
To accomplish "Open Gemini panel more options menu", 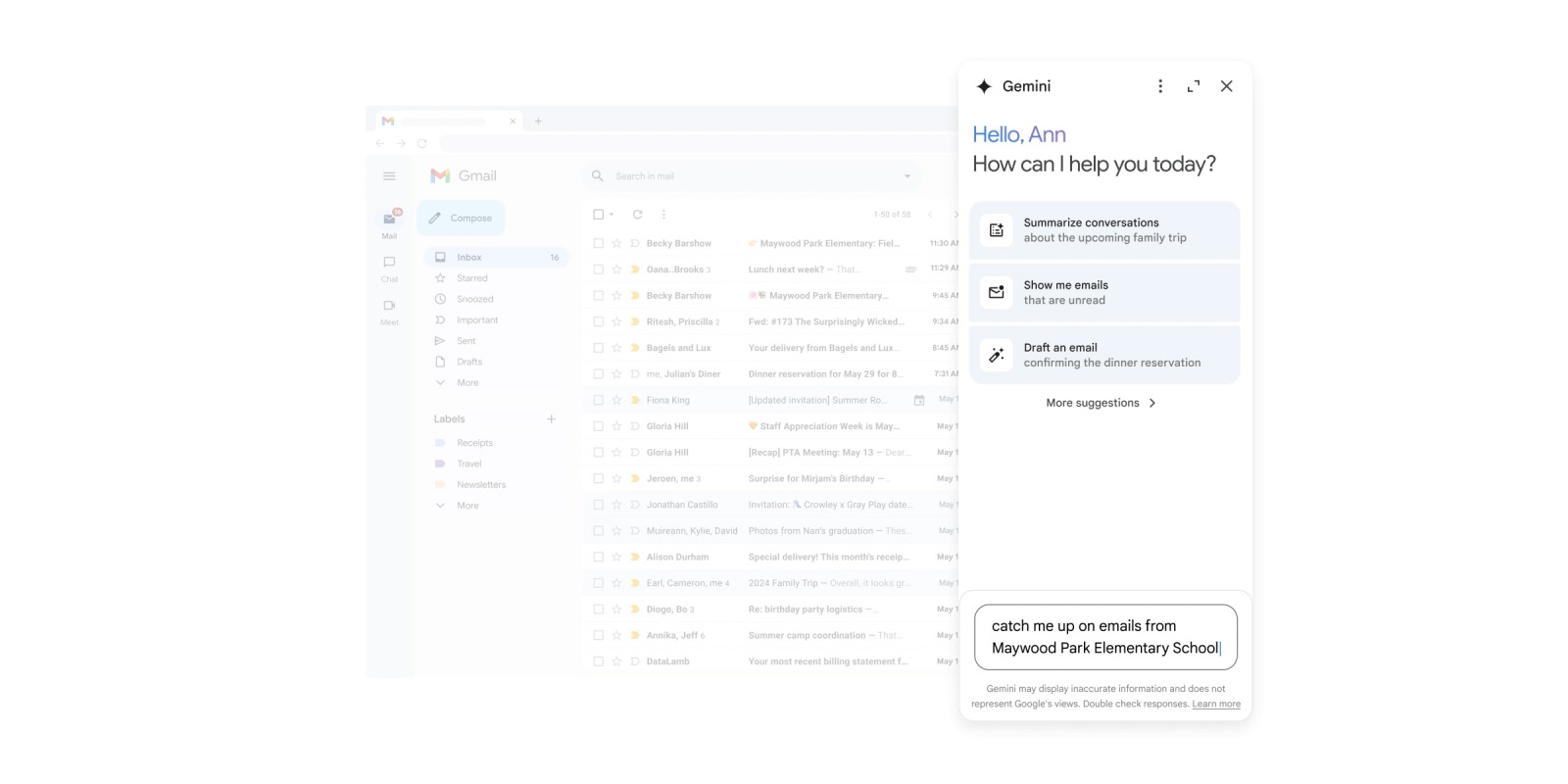I will click(1160, 86).
